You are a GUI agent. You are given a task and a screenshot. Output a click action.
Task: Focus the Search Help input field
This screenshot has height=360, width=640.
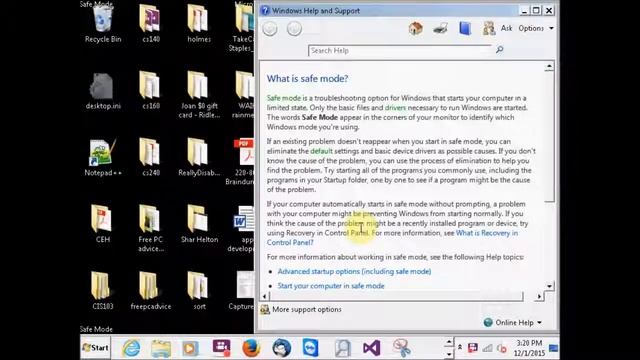pyautogui.click(x=400, y=51)
